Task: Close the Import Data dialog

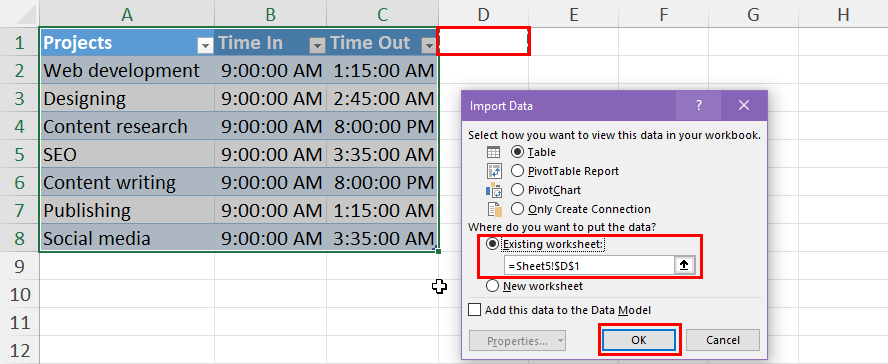Action: point(744,105)
